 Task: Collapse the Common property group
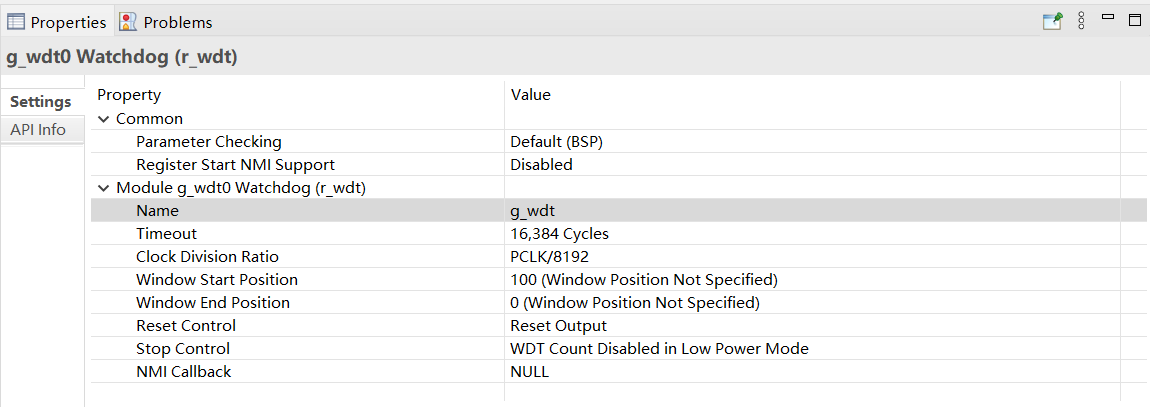coord(104,119)
